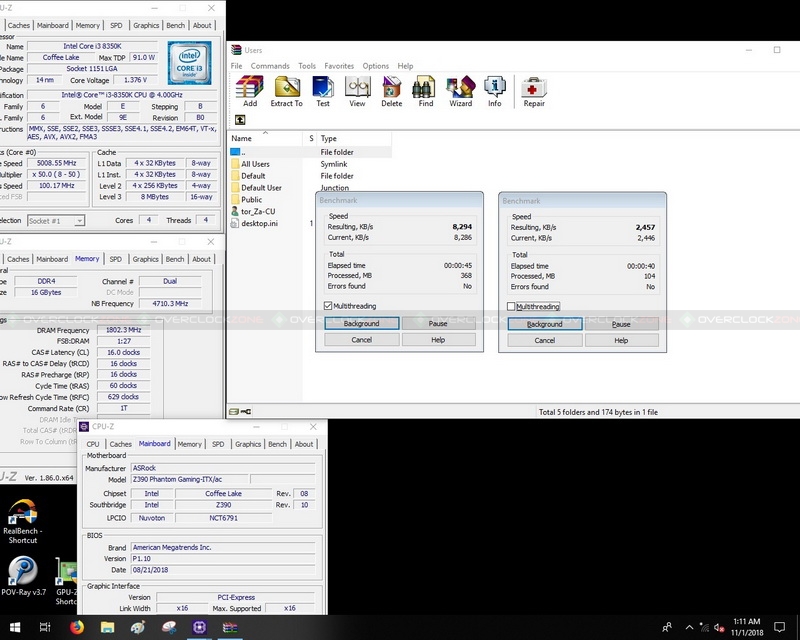
Task: Launch the WinRAR Wizard
Action: point(460,91)
